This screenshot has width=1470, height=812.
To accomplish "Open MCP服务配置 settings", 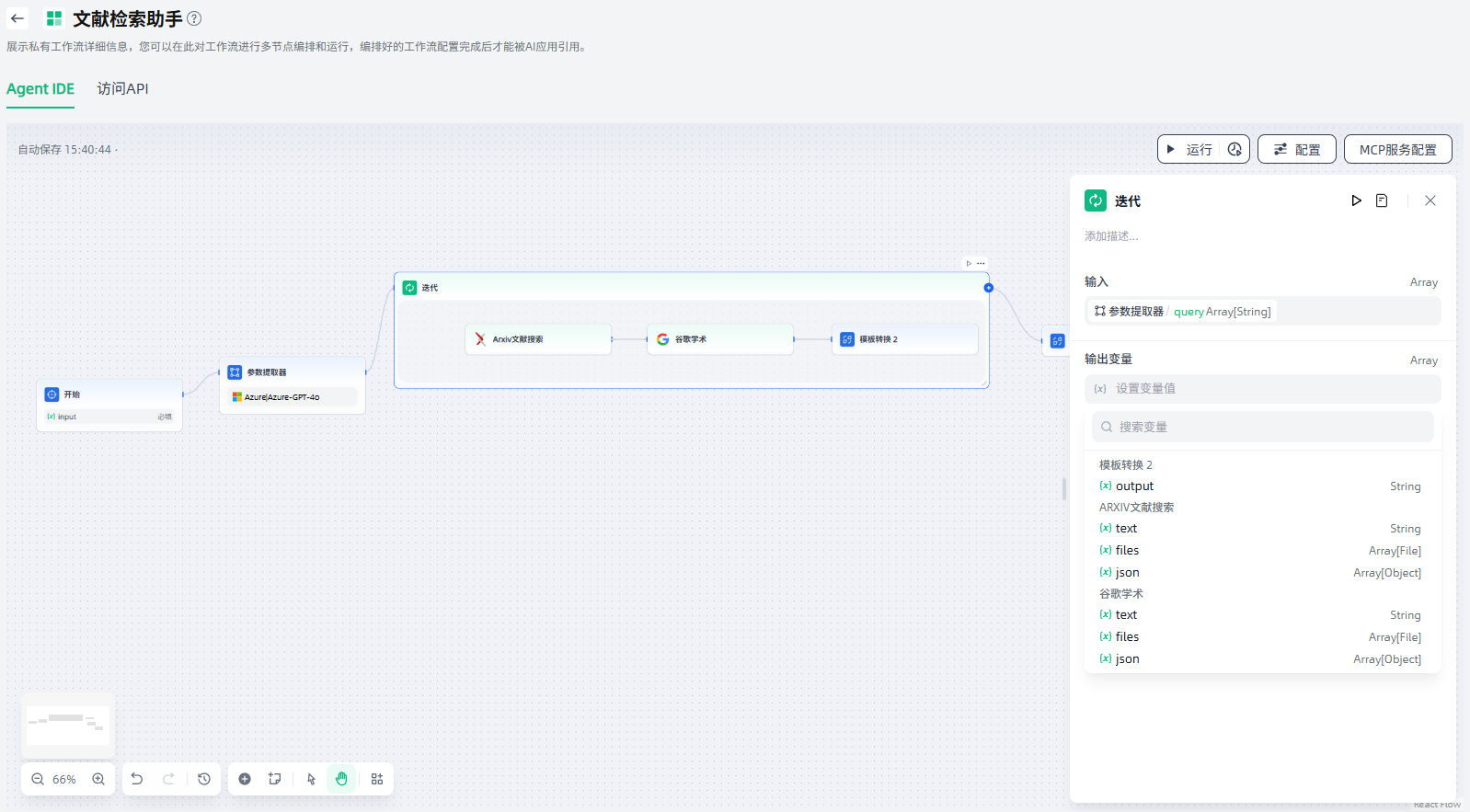I will coord(1397,149).
